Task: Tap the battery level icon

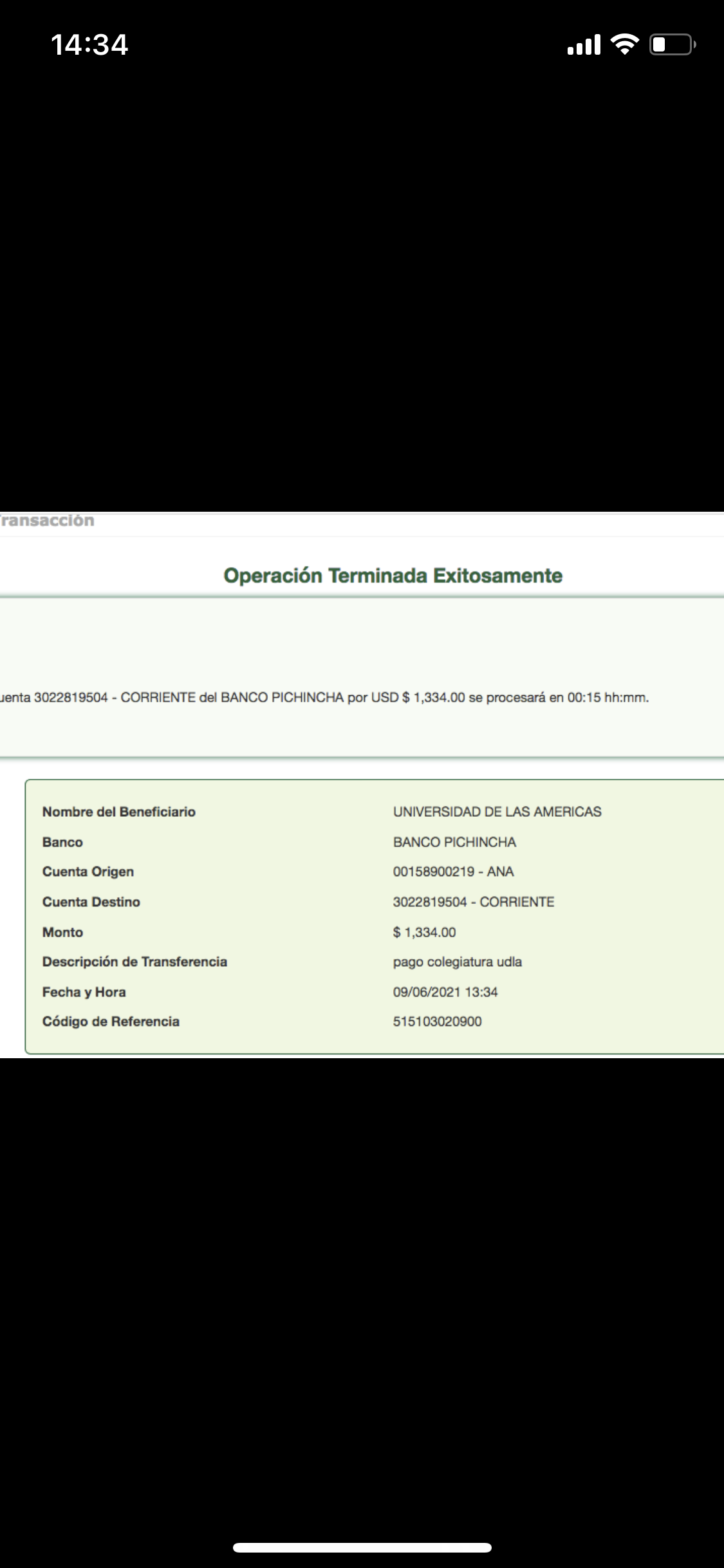Action: click(x=672, y=44)
